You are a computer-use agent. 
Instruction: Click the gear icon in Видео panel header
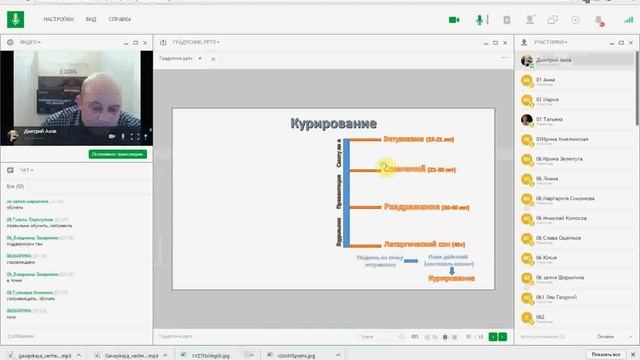click(x=10, y=42)
